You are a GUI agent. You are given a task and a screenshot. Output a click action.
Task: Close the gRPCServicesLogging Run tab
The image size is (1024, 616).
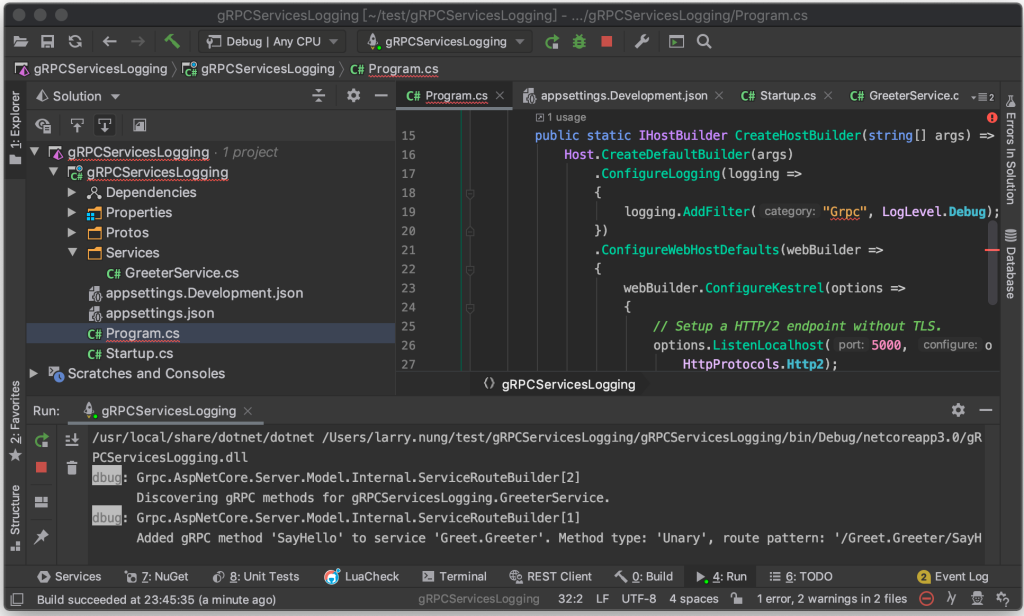point(248,411)
